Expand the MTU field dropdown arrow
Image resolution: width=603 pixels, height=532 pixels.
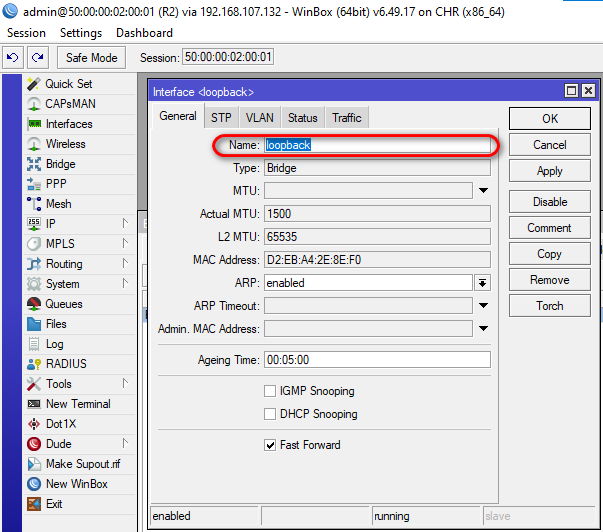(x=482, y=190)
